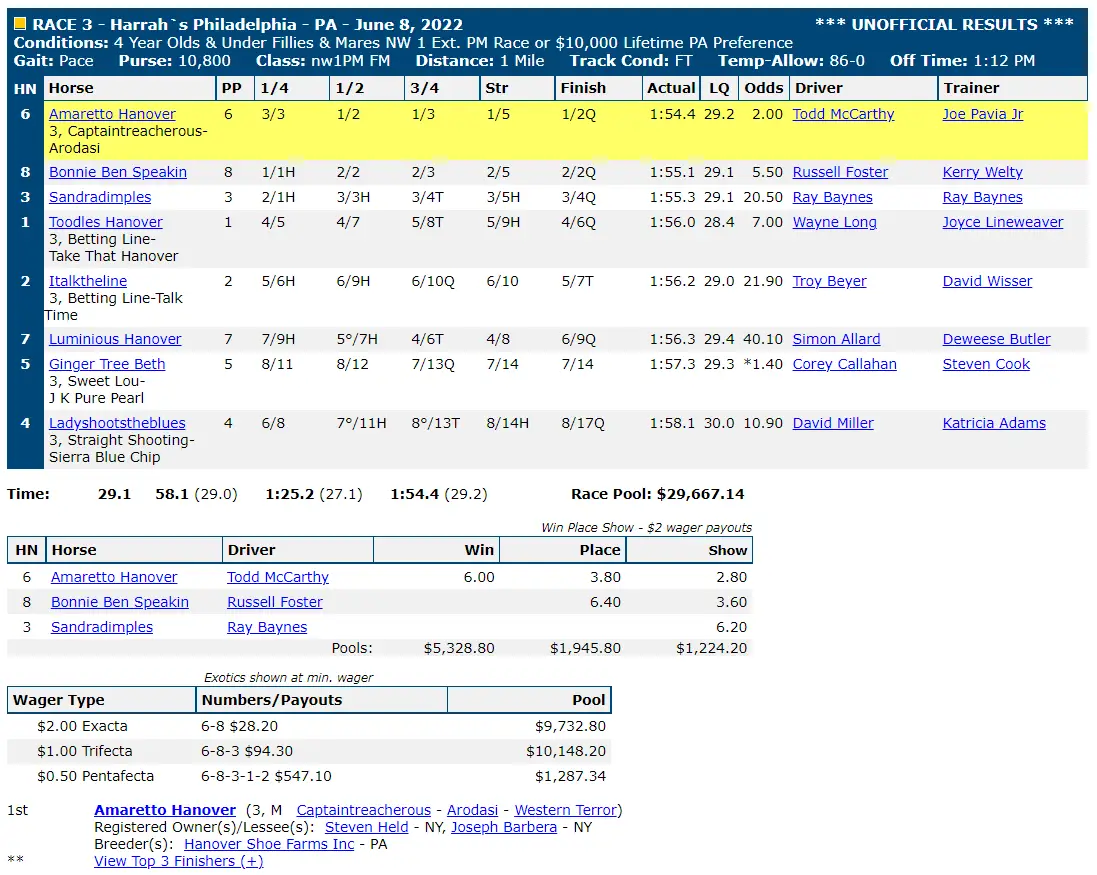The width and height of the screenshot is (1097, 875).
Task: Open driver Corey Callahan profile
Action: click(844, 364)
